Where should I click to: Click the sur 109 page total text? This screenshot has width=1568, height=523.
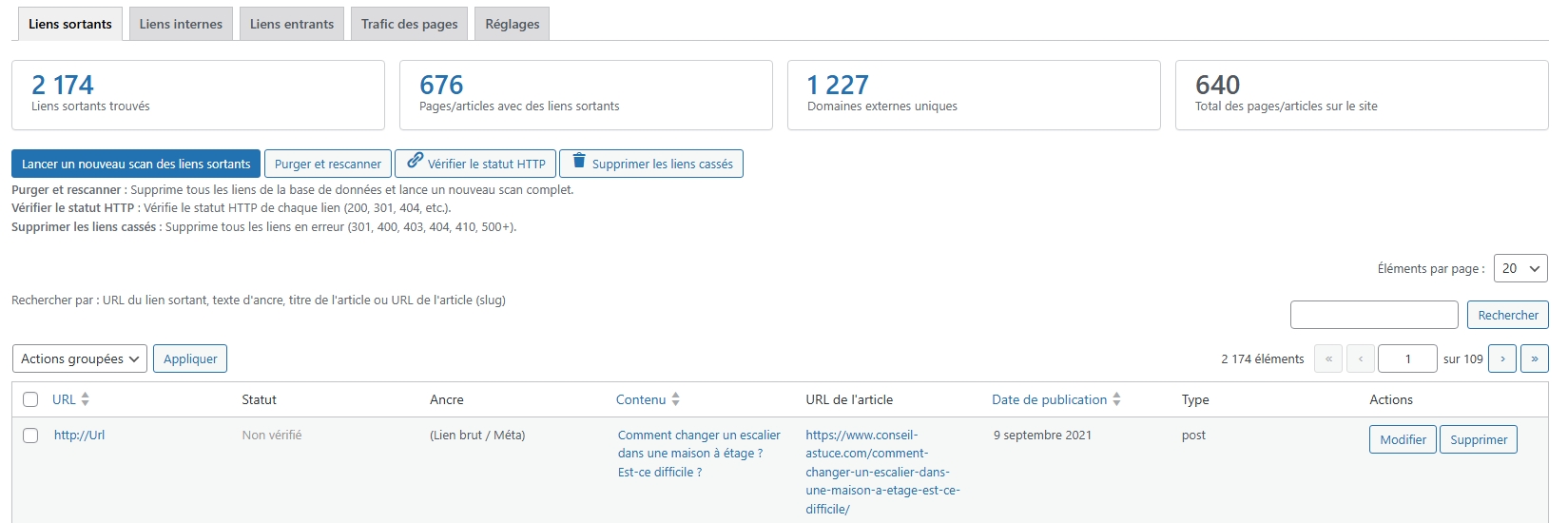tap(1463, 358)
